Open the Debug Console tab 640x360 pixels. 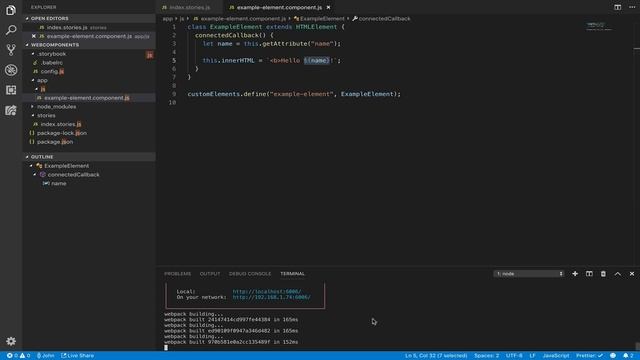(250, 273)
